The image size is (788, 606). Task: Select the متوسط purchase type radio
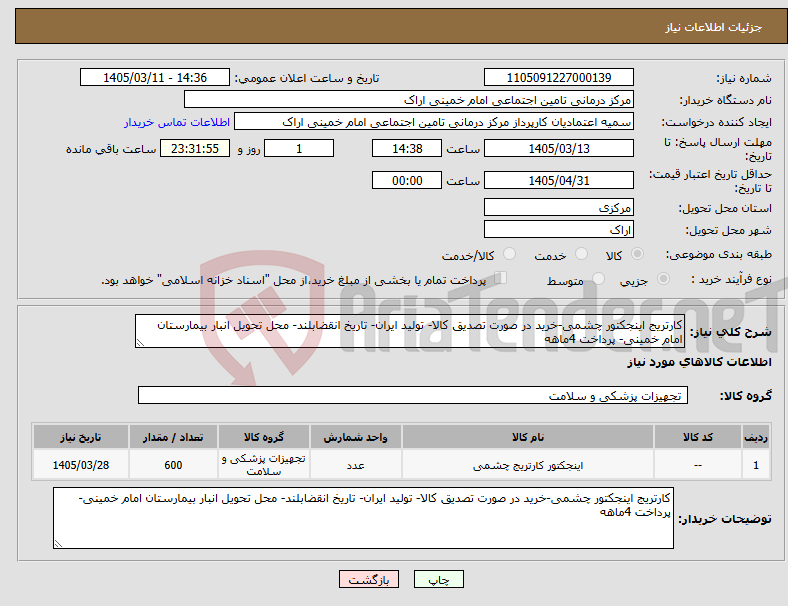[598, 279]
